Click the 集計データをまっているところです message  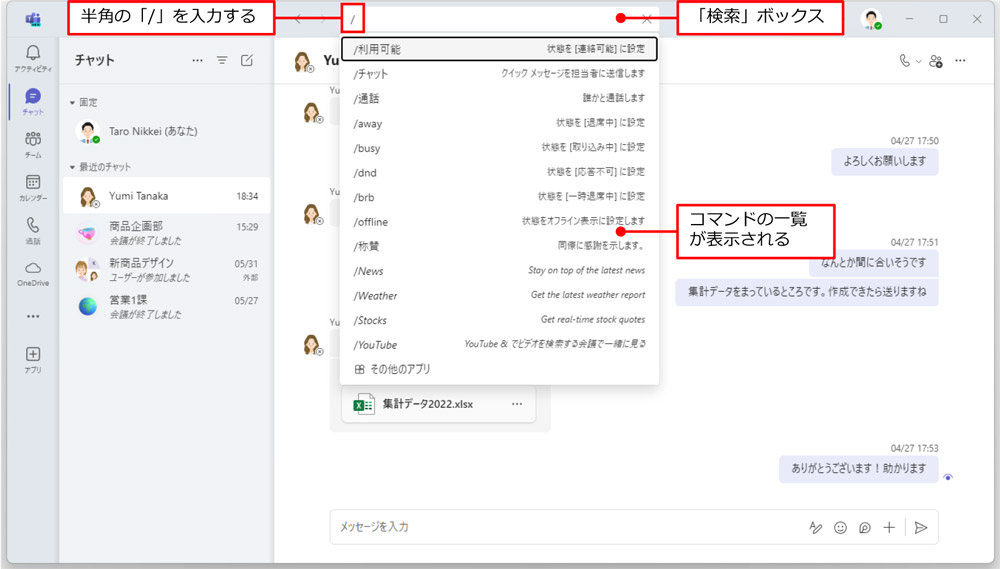pyautogui.click(x=807, y=292)
